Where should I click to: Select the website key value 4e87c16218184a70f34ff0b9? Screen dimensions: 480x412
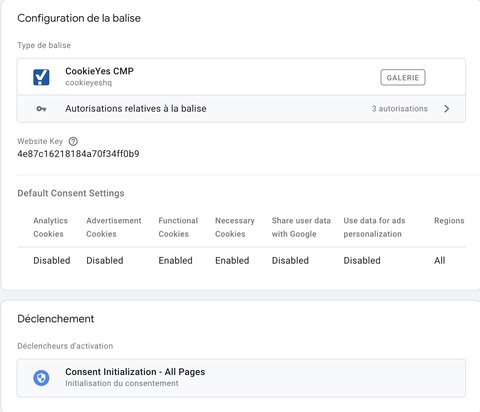[78, 154]
